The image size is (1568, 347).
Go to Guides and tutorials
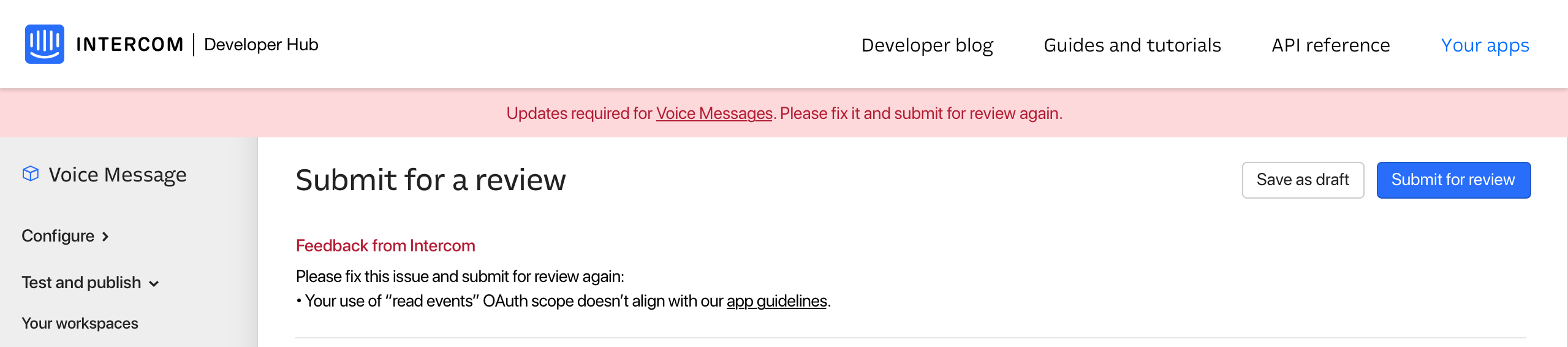pos(1132,45)
